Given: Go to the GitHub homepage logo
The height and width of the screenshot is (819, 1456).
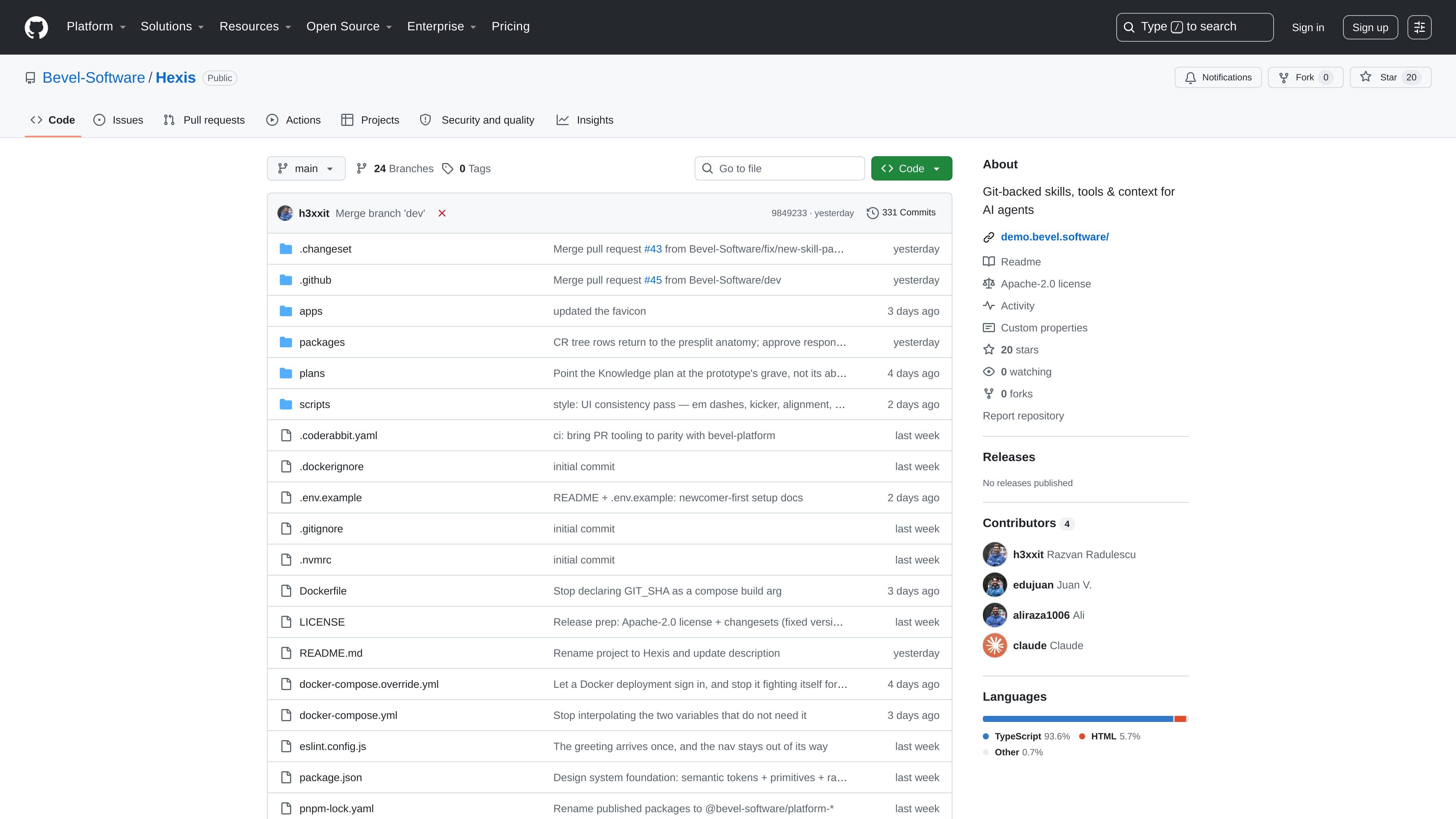Looking at the screenshot, I should click(x=36, y=27).
